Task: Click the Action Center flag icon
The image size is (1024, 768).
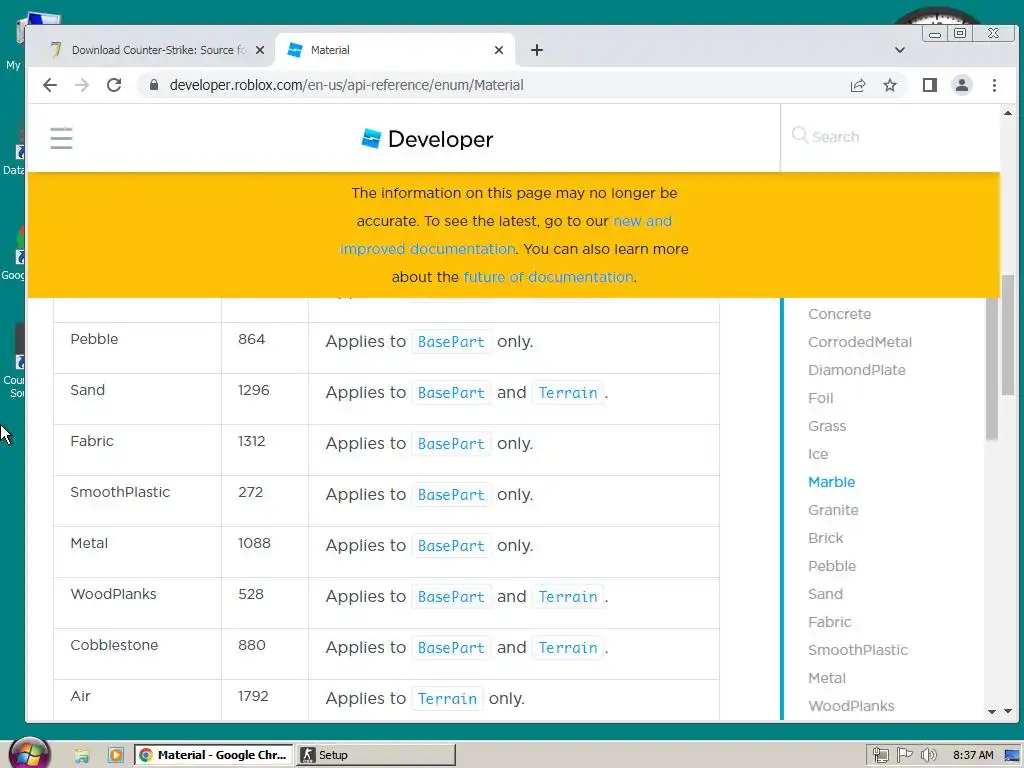Action: [904, 755]
